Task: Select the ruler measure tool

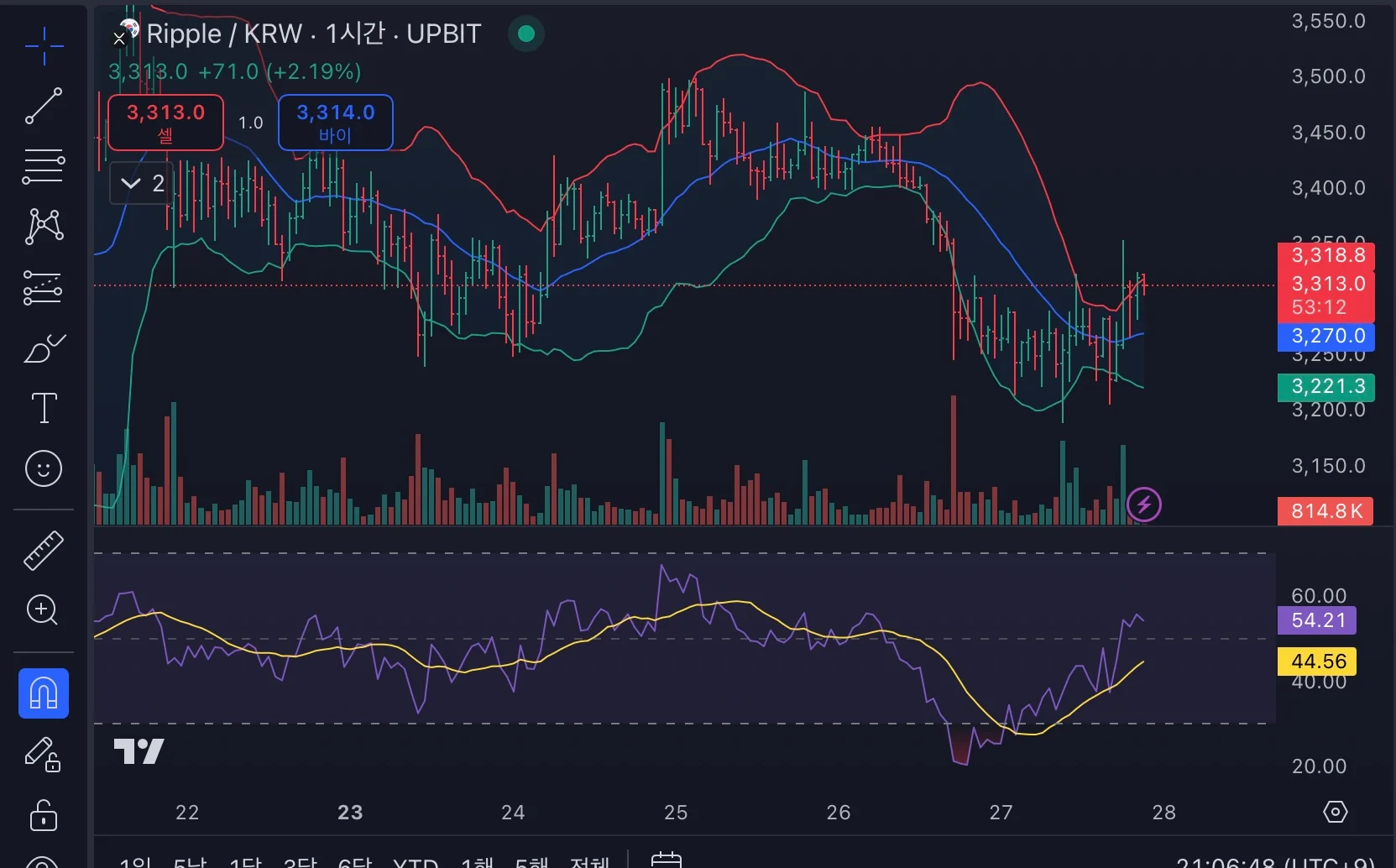Action: tap(44, 551)
